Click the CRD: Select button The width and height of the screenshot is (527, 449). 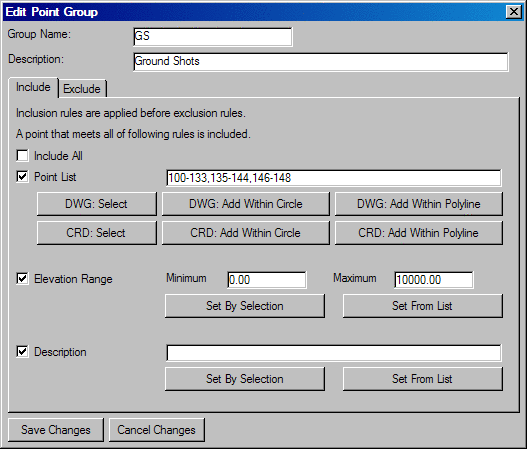pyautogui.click(x=96, y=233)
